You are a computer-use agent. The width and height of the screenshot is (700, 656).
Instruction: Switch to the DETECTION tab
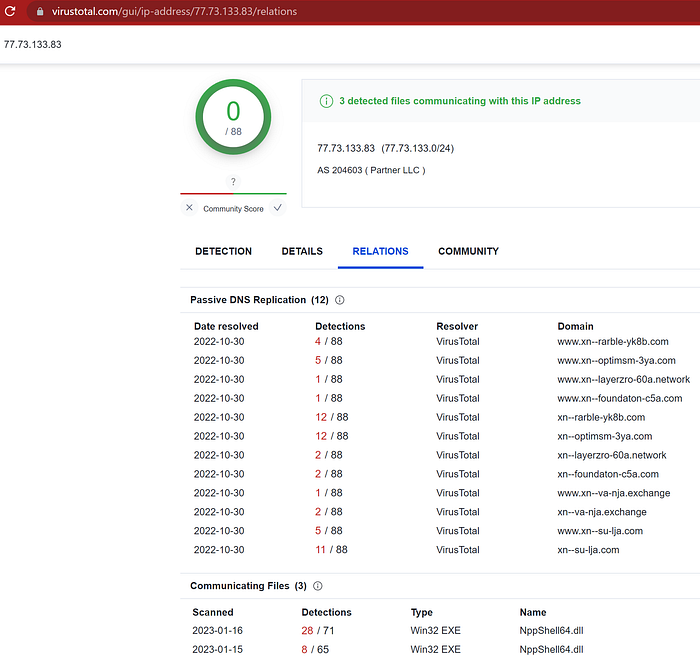click(223, 251)
